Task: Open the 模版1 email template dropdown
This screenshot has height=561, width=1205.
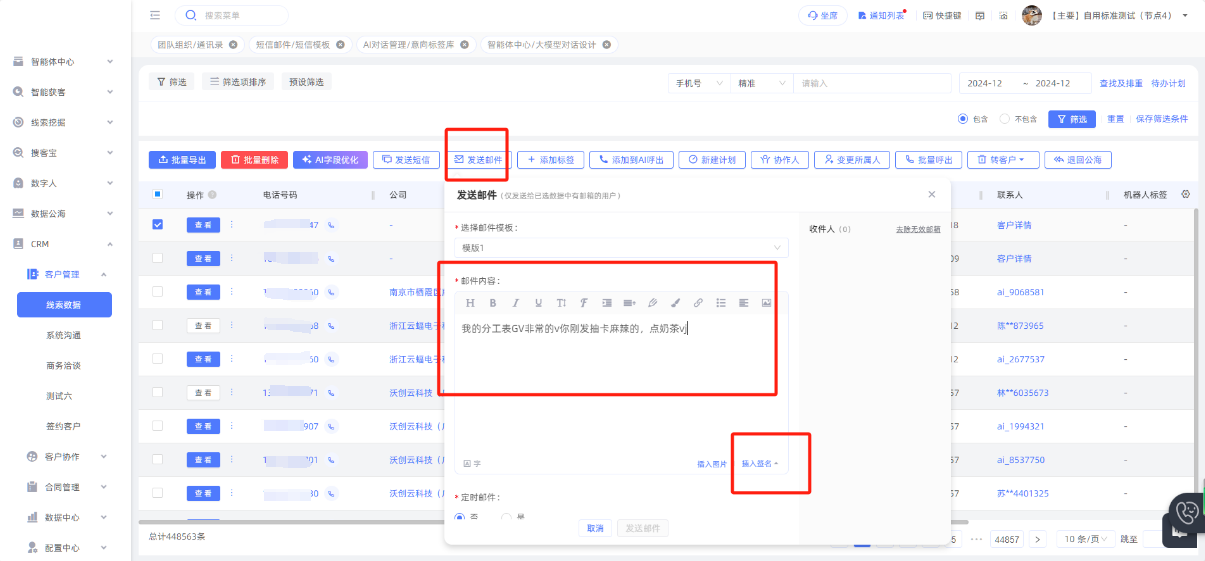Action: [621, 248]
